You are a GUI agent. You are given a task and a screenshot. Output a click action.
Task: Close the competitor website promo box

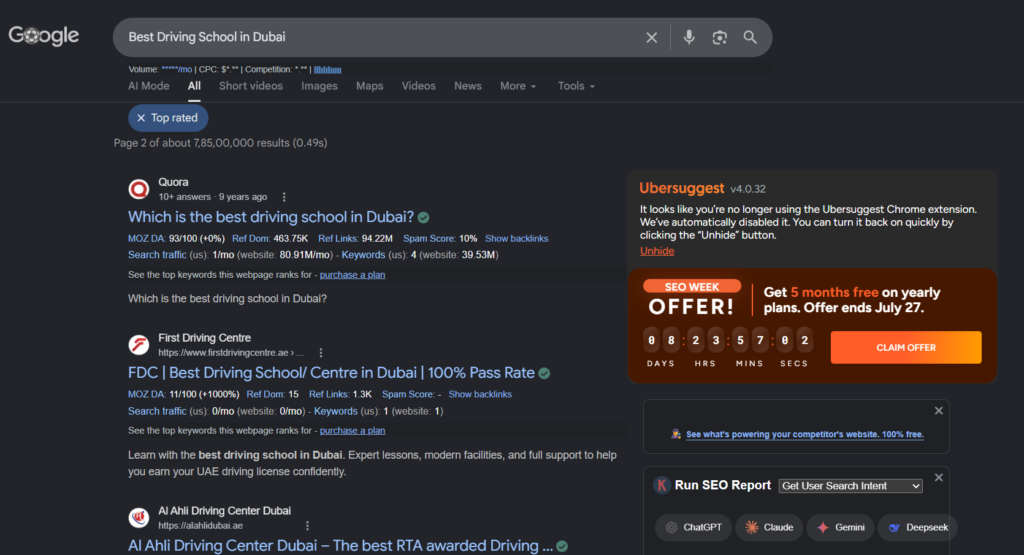(x=938, y=411)
